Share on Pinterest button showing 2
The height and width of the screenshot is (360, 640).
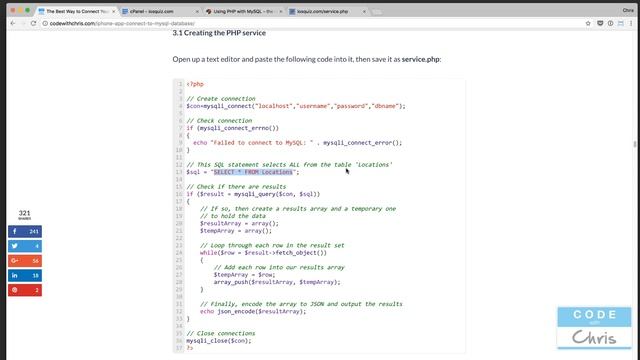[x=25, y=290]
